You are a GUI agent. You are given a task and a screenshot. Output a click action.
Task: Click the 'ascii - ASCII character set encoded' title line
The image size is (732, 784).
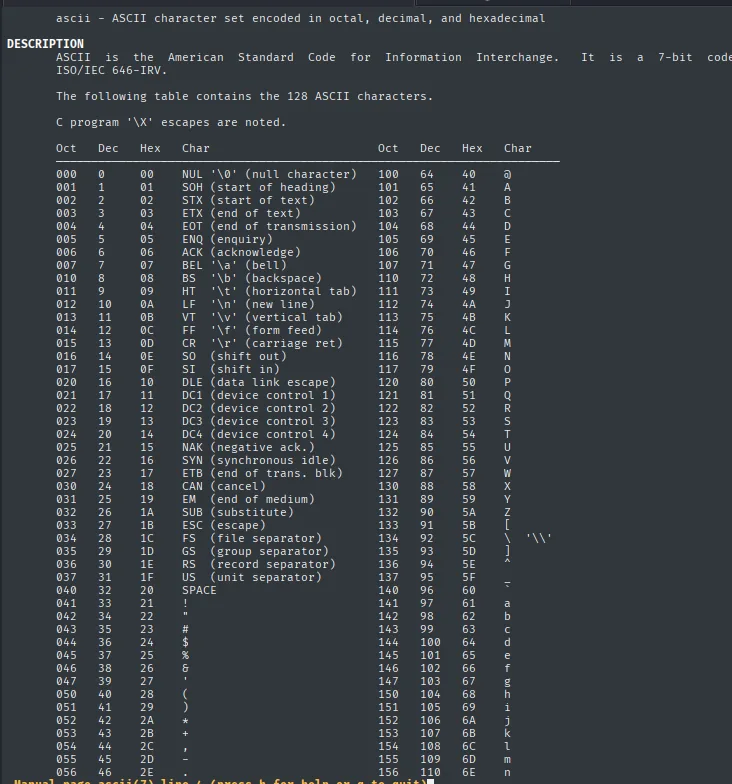(300, 18)
